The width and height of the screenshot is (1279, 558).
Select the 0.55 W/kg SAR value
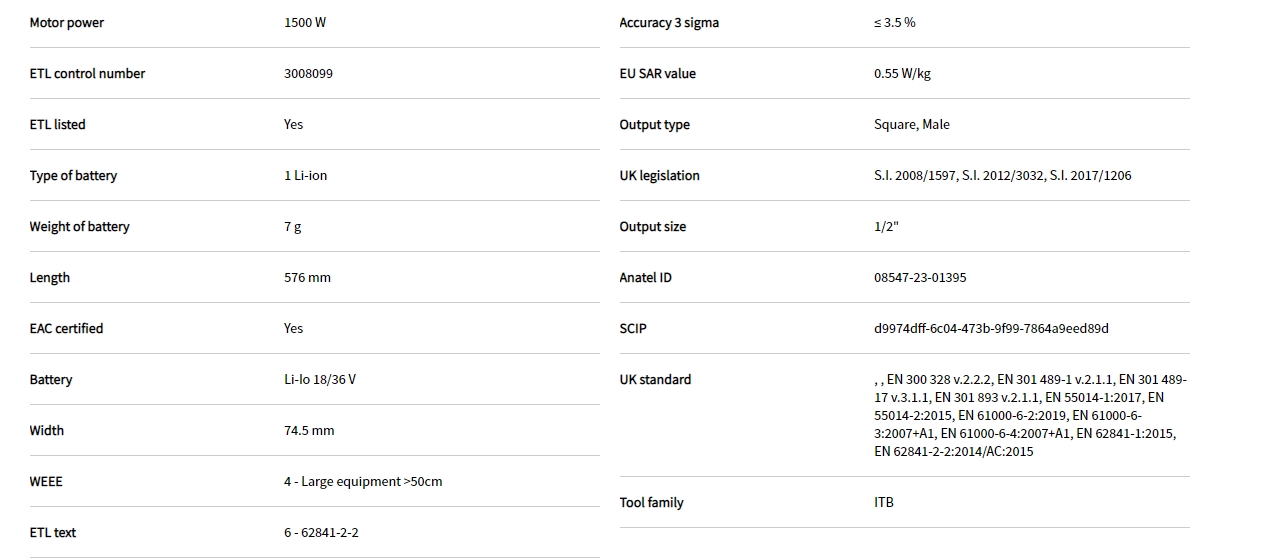click(x=902, y=73)
